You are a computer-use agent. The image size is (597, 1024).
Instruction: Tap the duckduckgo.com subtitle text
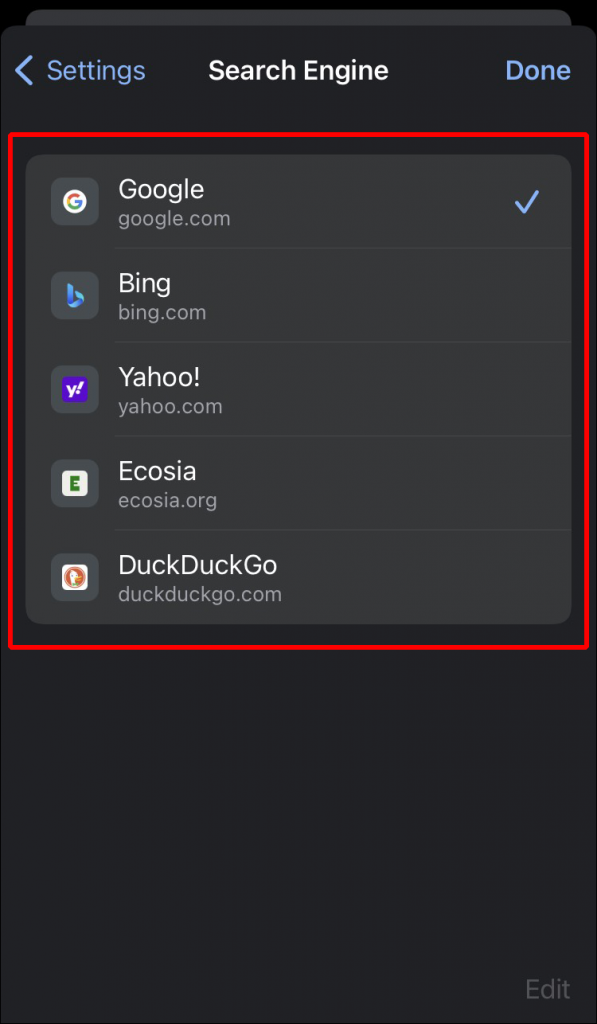[199, 594]
